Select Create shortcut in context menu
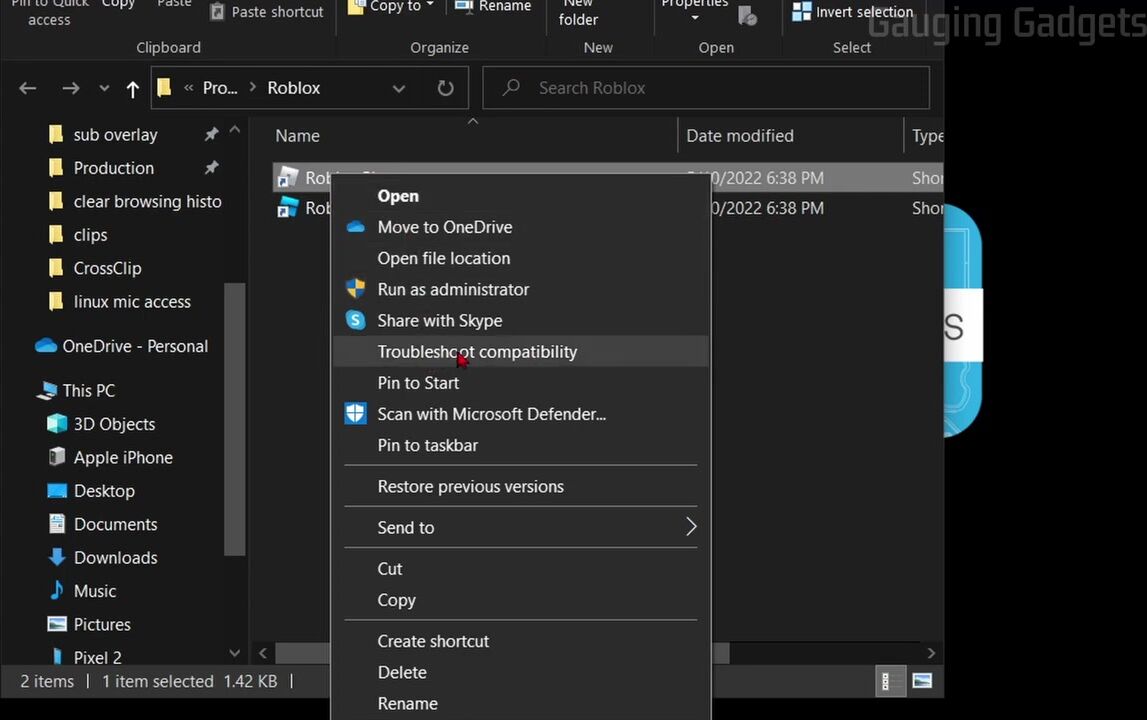Viewport: 1147px width, 720px height. point(521,641)
